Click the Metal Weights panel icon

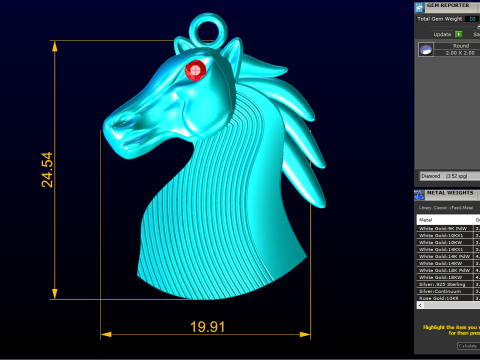419,195
